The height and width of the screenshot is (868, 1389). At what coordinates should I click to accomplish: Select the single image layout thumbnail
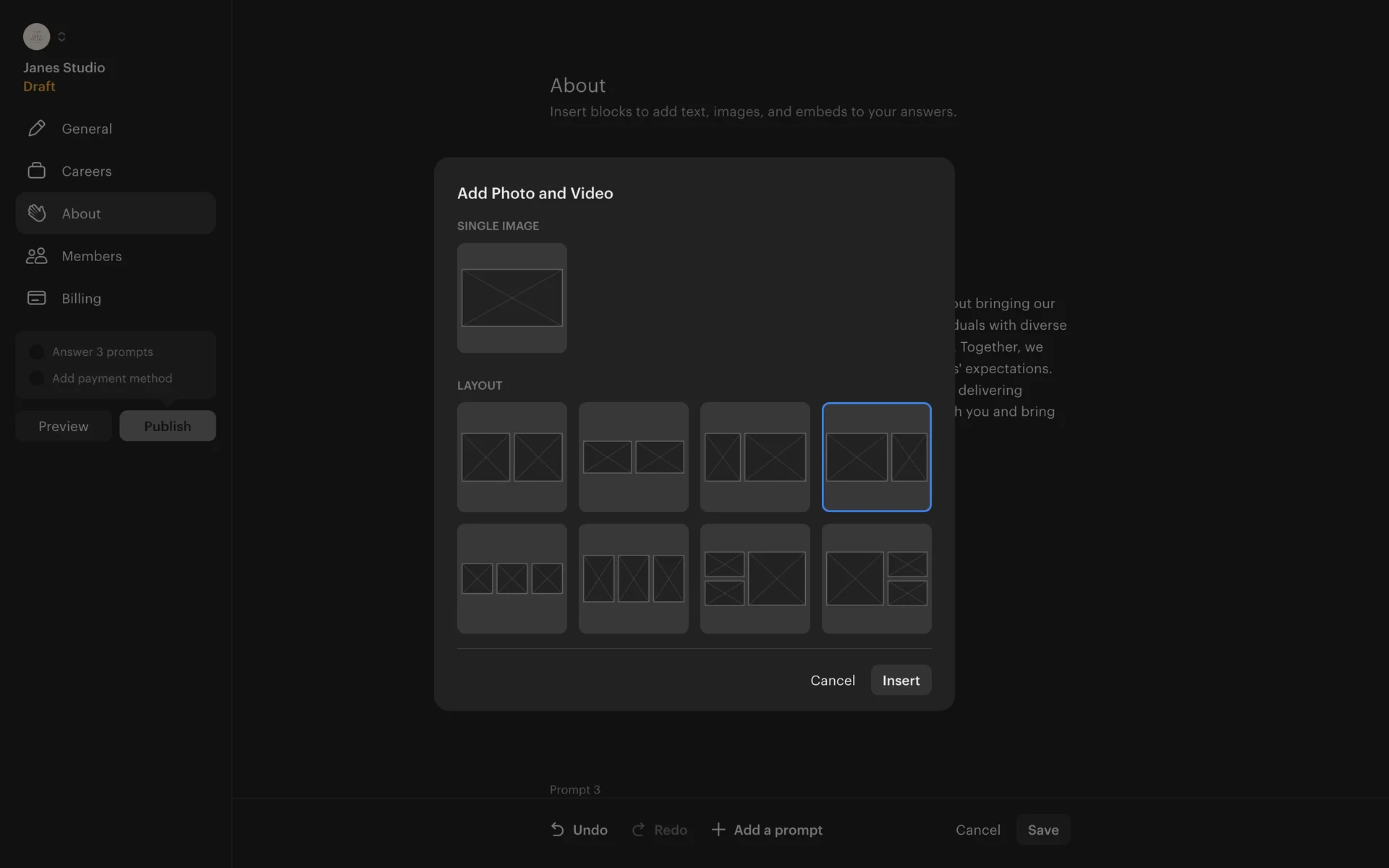pyautogui.click(x=511, y=298)
